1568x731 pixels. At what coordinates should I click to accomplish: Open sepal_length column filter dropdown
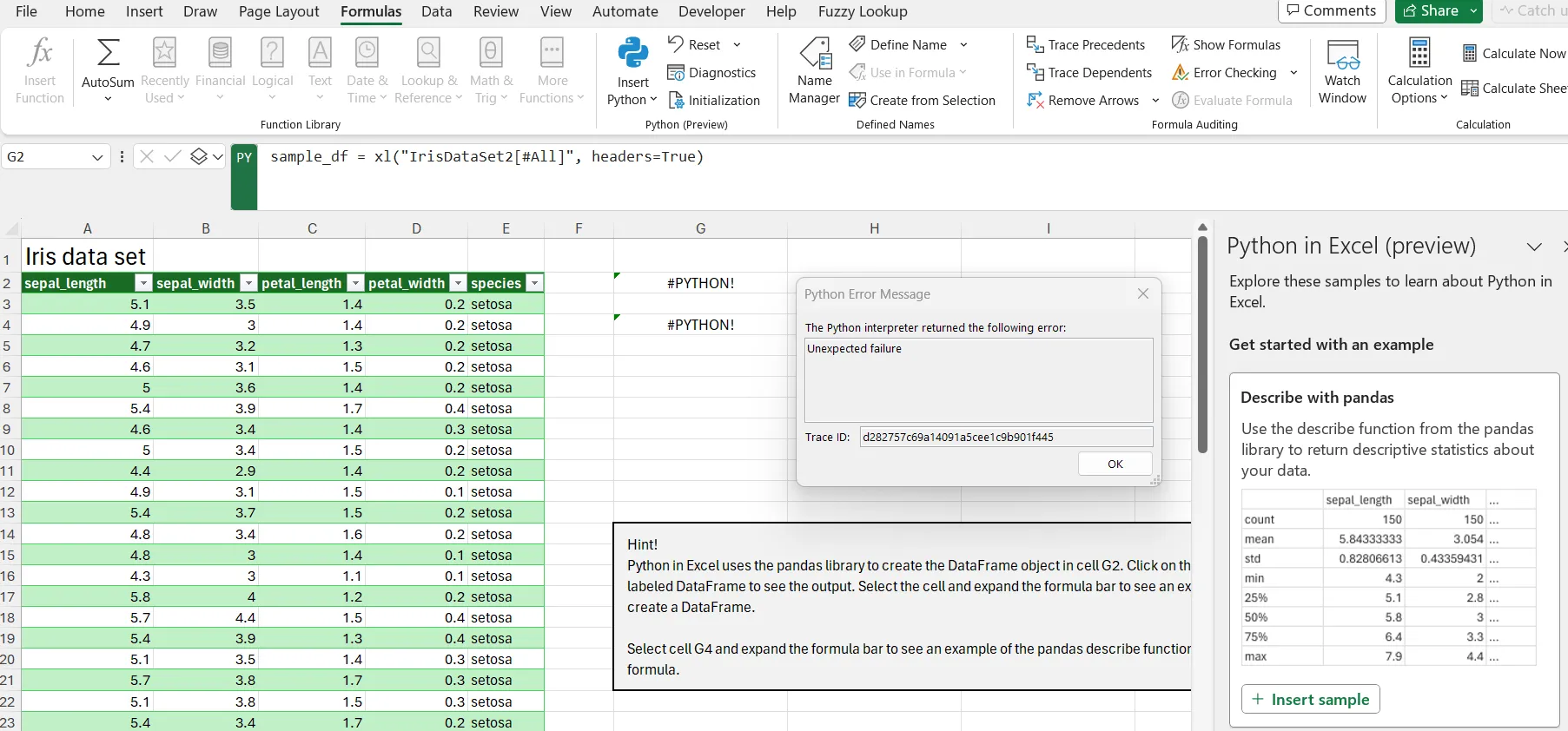coord(143,283)
